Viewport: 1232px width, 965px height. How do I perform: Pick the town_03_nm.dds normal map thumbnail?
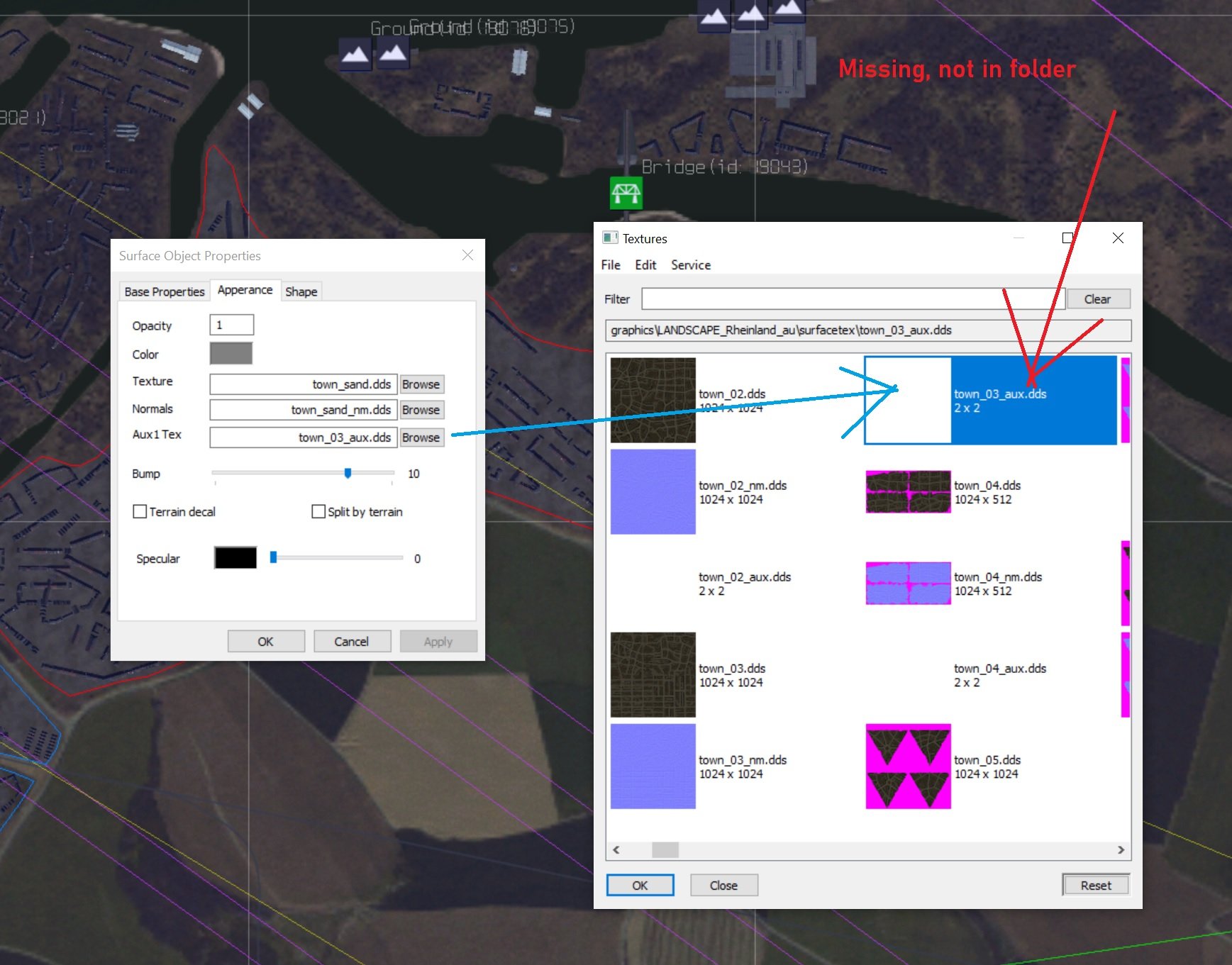pyautogui.click(x=653, y=766)
